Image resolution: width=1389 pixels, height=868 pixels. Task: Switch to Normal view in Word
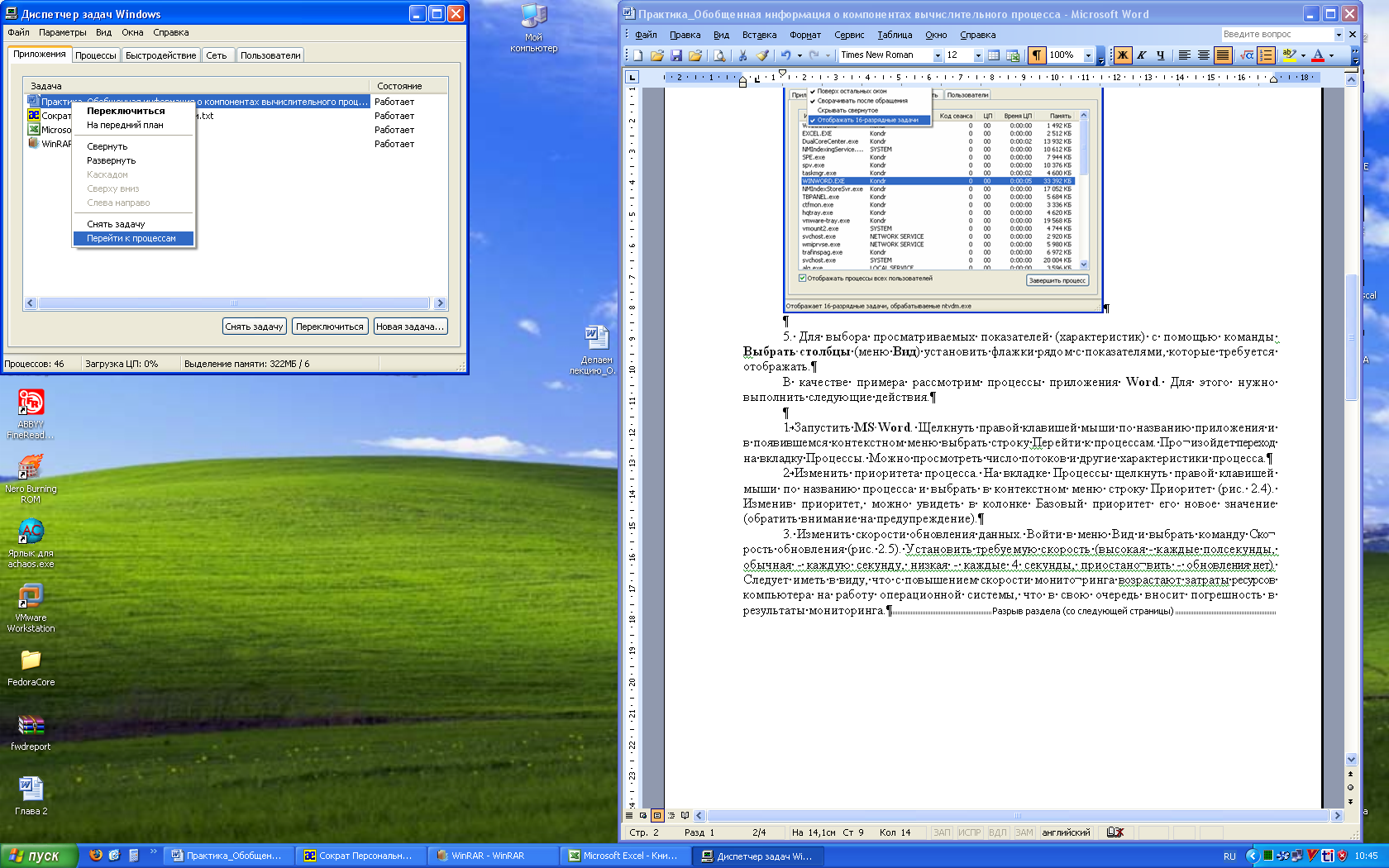629,815
